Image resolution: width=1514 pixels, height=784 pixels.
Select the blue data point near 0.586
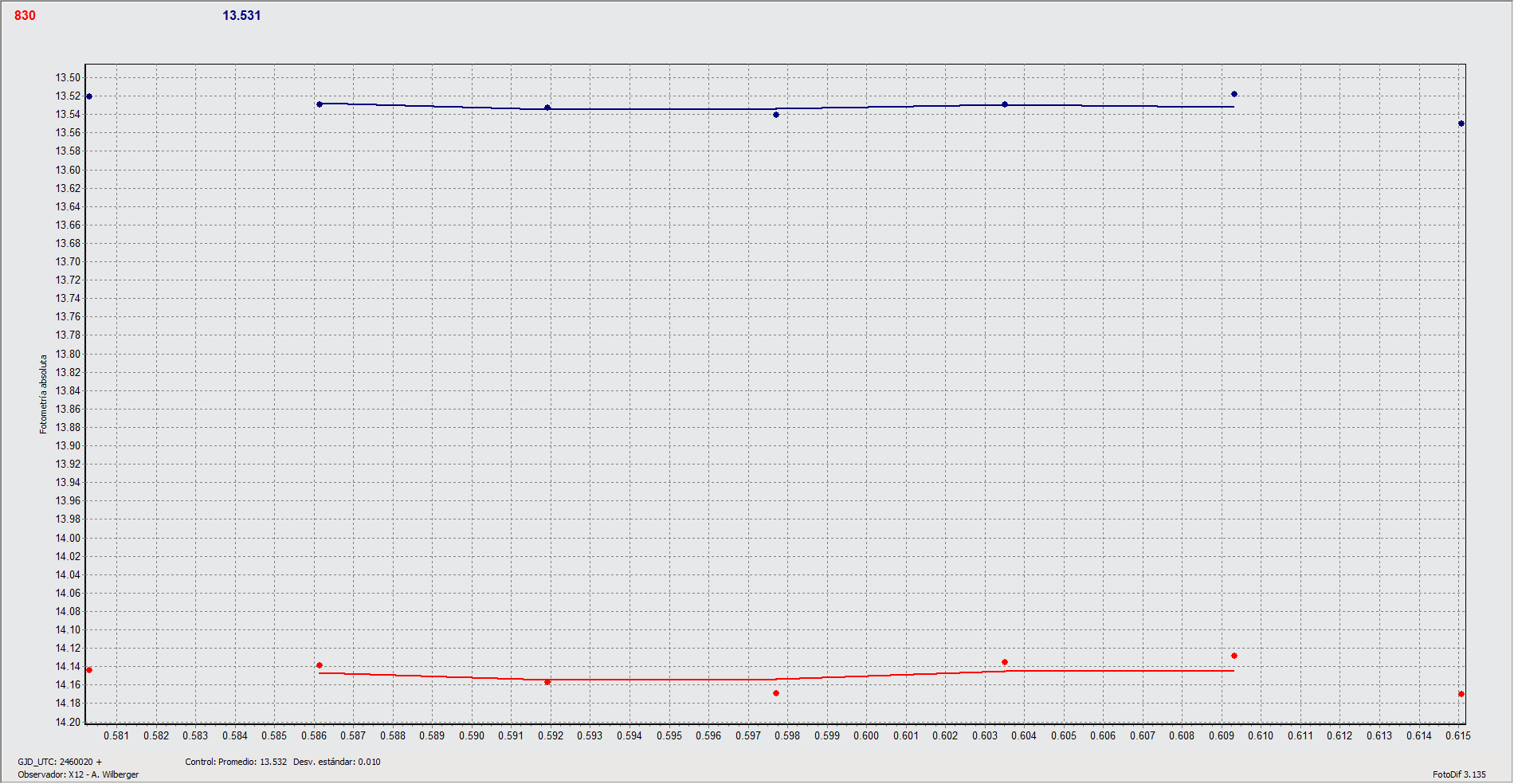click(319, 104)
